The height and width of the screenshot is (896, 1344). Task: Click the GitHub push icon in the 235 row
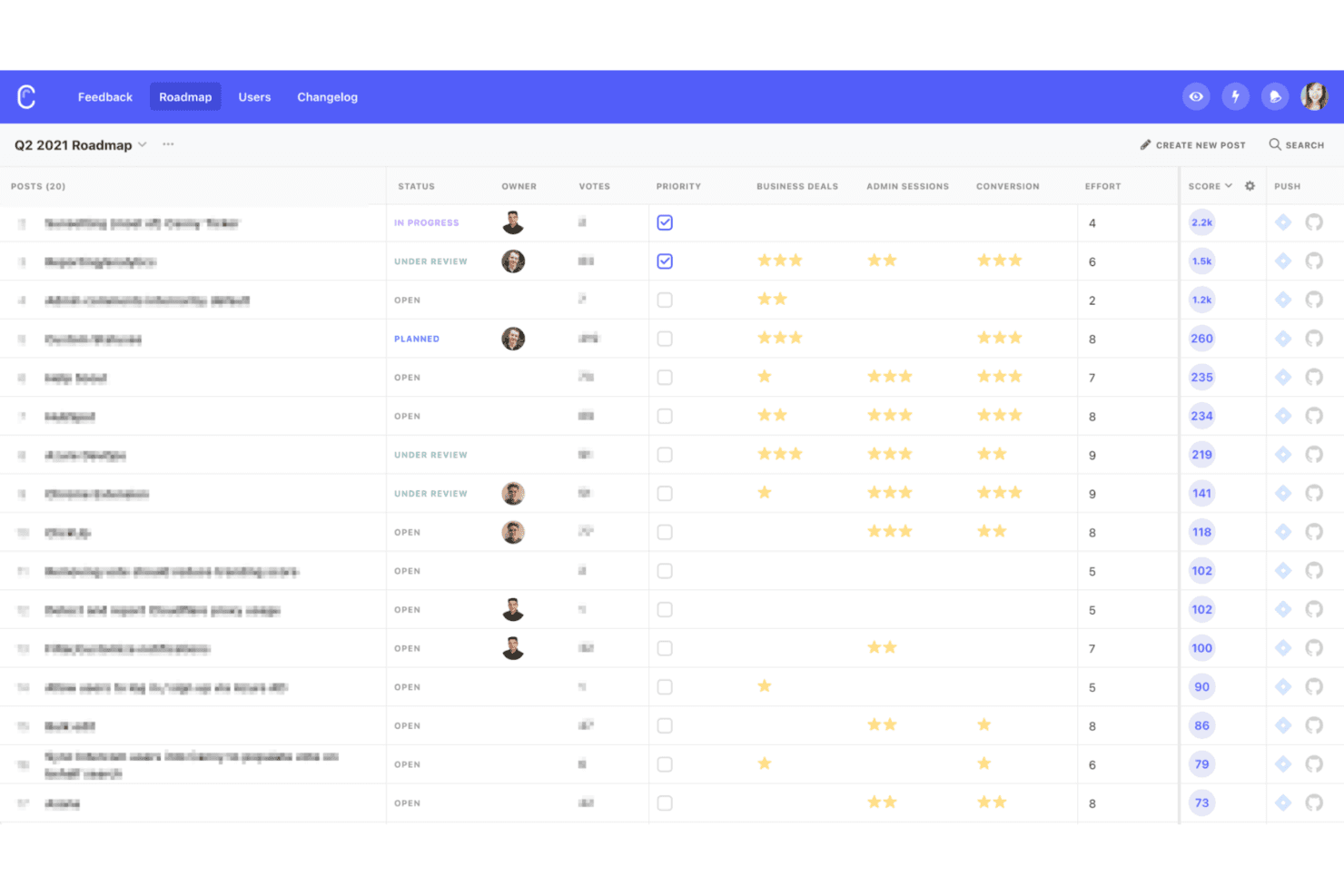click(1314, 377)
